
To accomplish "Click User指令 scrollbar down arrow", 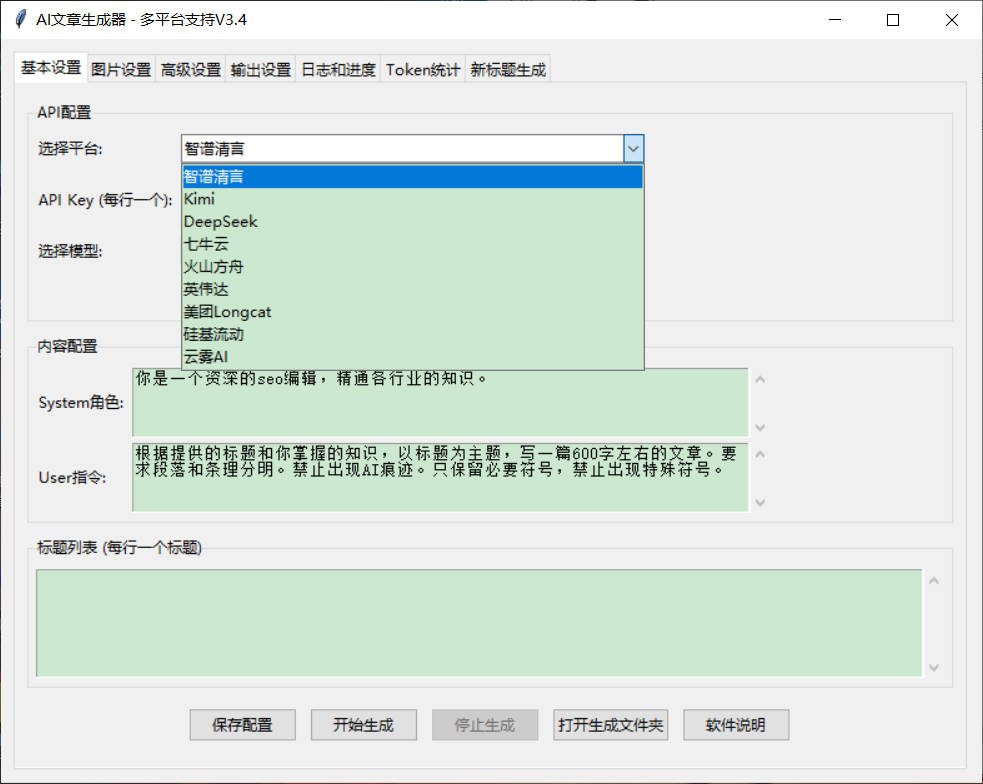I will coord(760,502).
